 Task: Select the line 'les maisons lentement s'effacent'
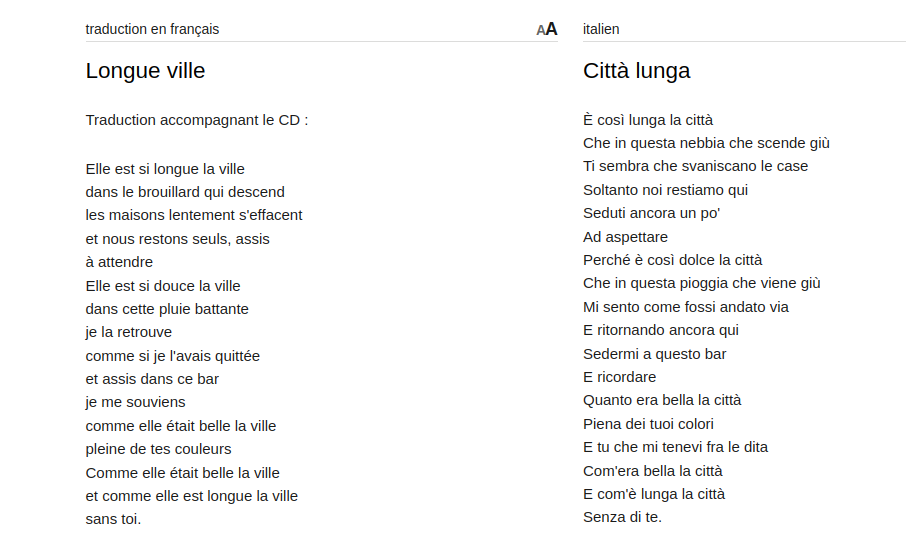pyautogui.click(x=194, y=215)
